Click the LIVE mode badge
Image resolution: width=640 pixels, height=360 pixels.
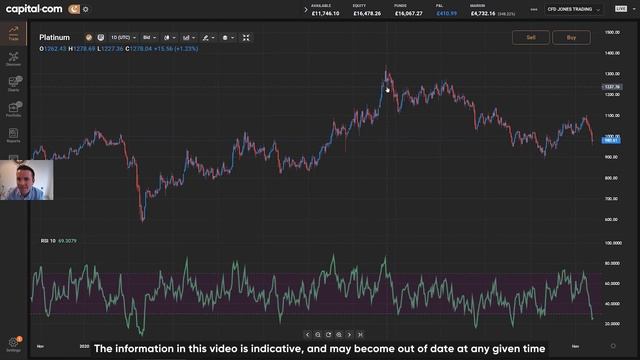[621, 9]
